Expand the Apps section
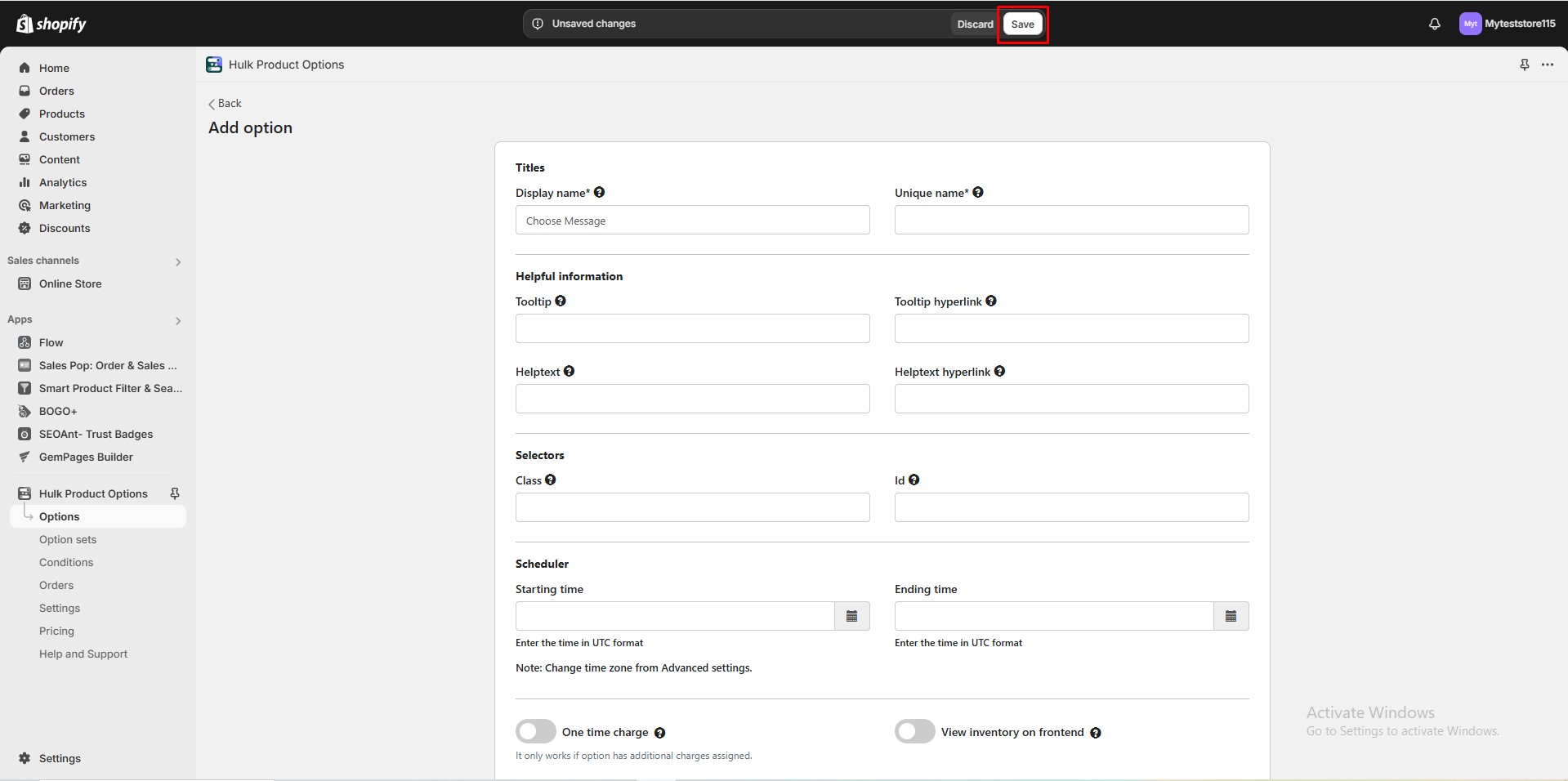This screenshot has height=781, width=1568. pos(177,320)
